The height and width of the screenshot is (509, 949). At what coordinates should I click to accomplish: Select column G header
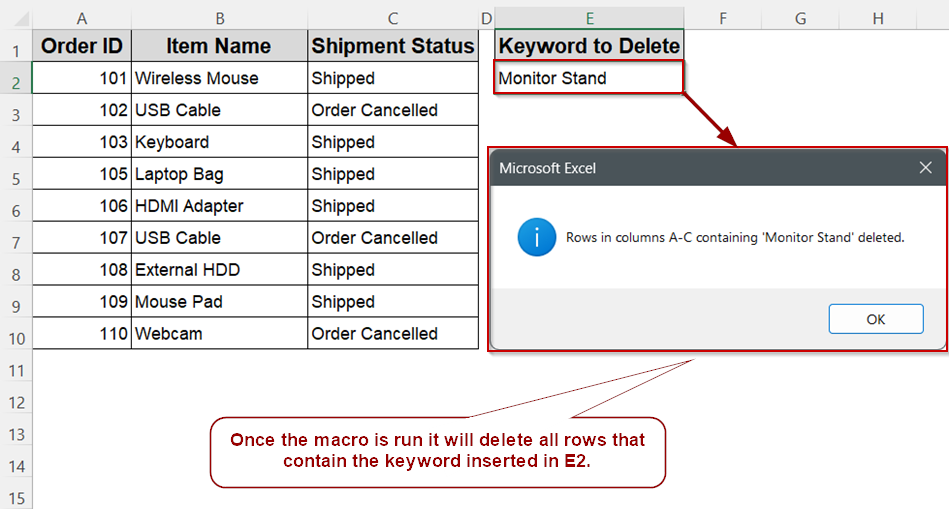click(x=800, y=19)
